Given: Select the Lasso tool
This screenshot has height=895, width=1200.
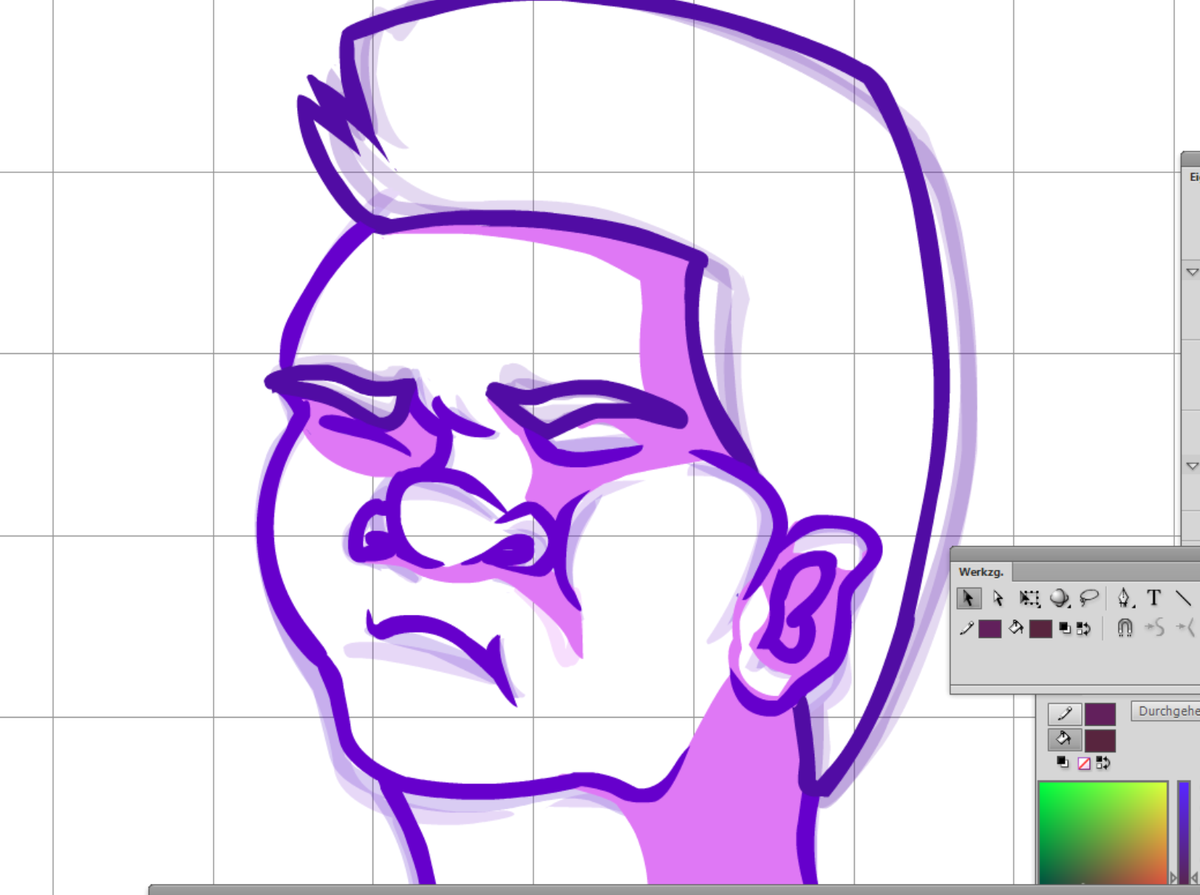Looking at the screenshot, I should coord(1089,598).
